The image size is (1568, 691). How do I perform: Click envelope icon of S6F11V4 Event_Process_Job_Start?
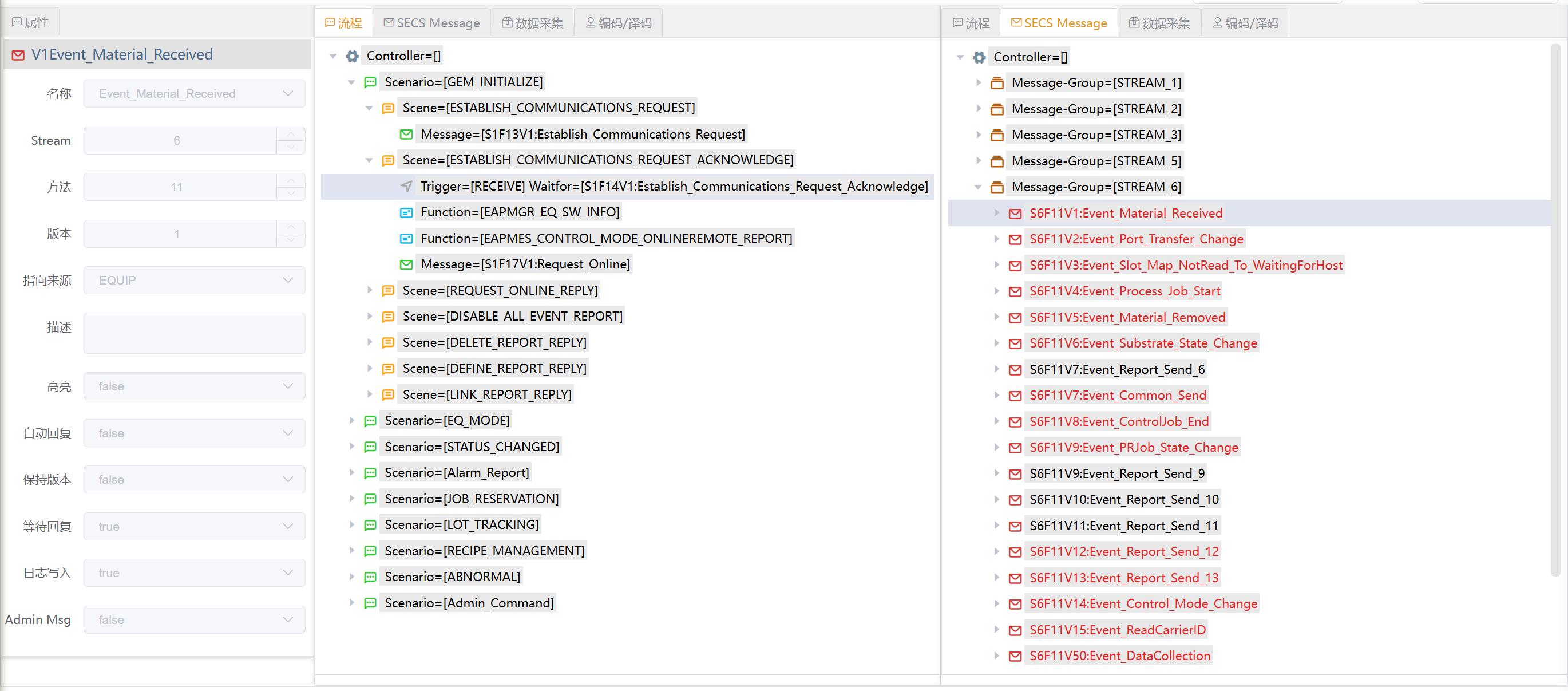click(1015, 291)
